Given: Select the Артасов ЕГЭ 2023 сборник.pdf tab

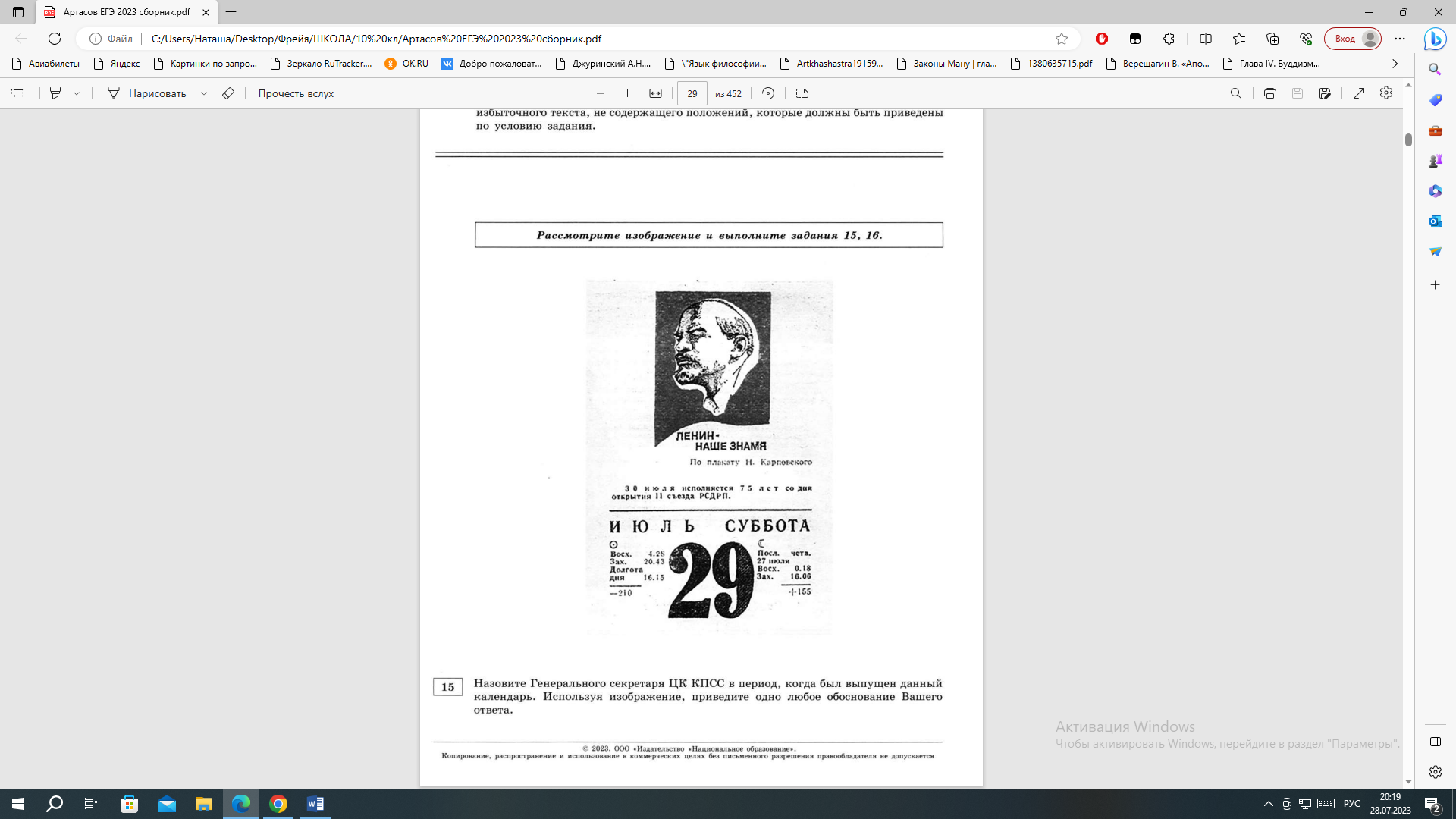Looking at the screenshot, I should pyautogui.click(x=126, y=12).
